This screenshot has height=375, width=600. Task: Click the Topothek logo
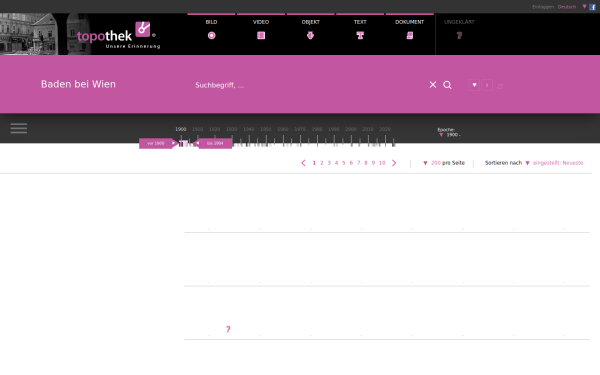coord(119,35)
